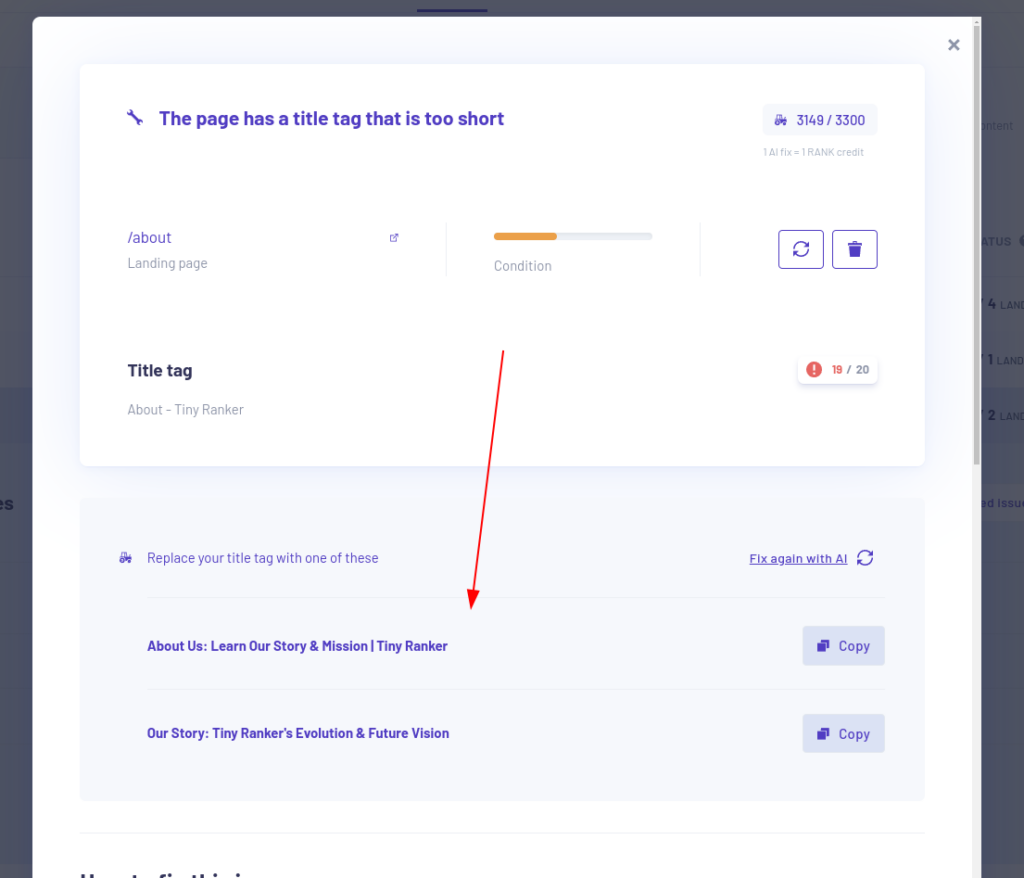This screenshot has width=1024, height=878.
Task: Select the second suggested title 'Our Story'
Action: point(298,734)
